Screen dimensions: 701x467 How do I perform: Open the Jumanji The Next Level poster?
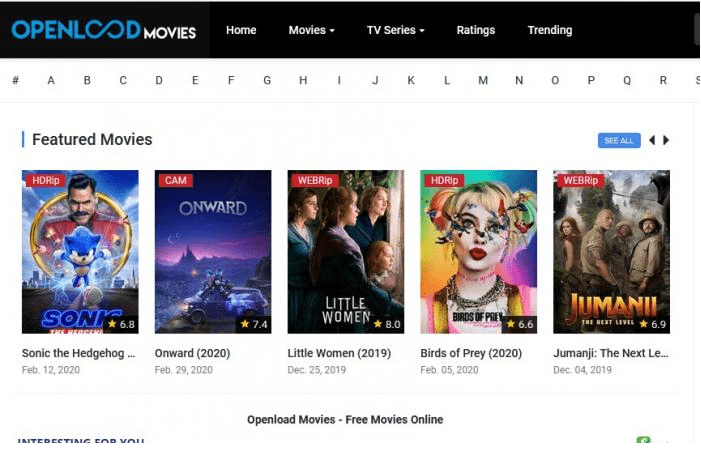click(611, 252)
